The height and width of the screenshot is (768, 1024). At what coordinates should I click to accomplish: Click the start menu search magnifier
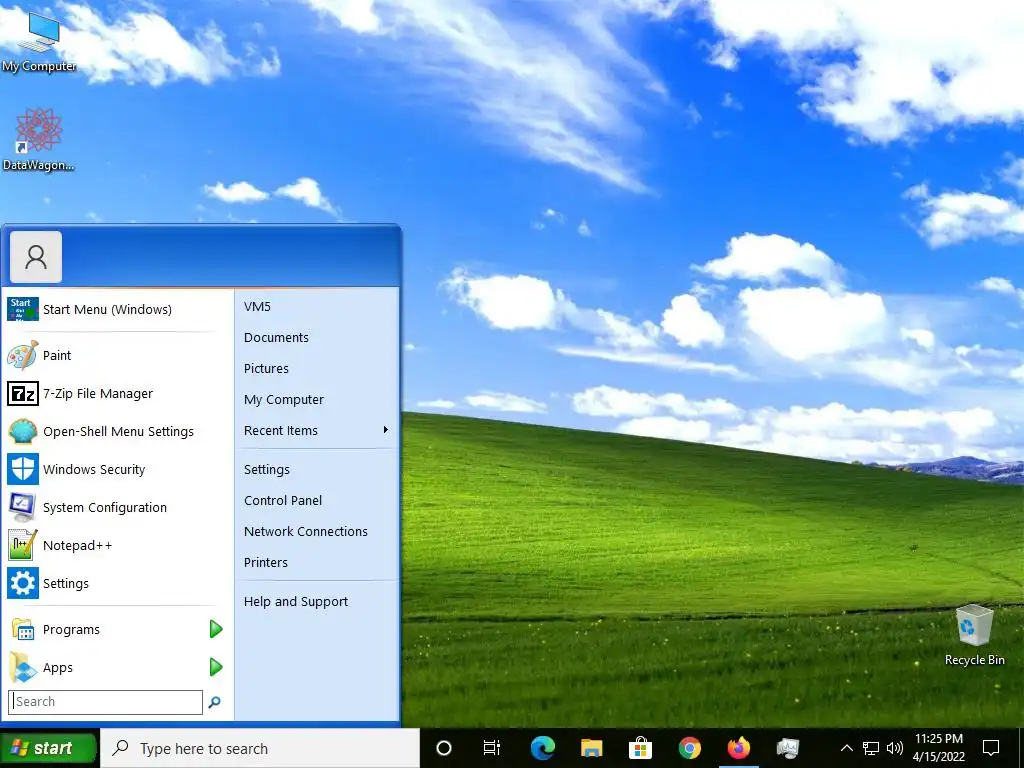tap(214, 702)
